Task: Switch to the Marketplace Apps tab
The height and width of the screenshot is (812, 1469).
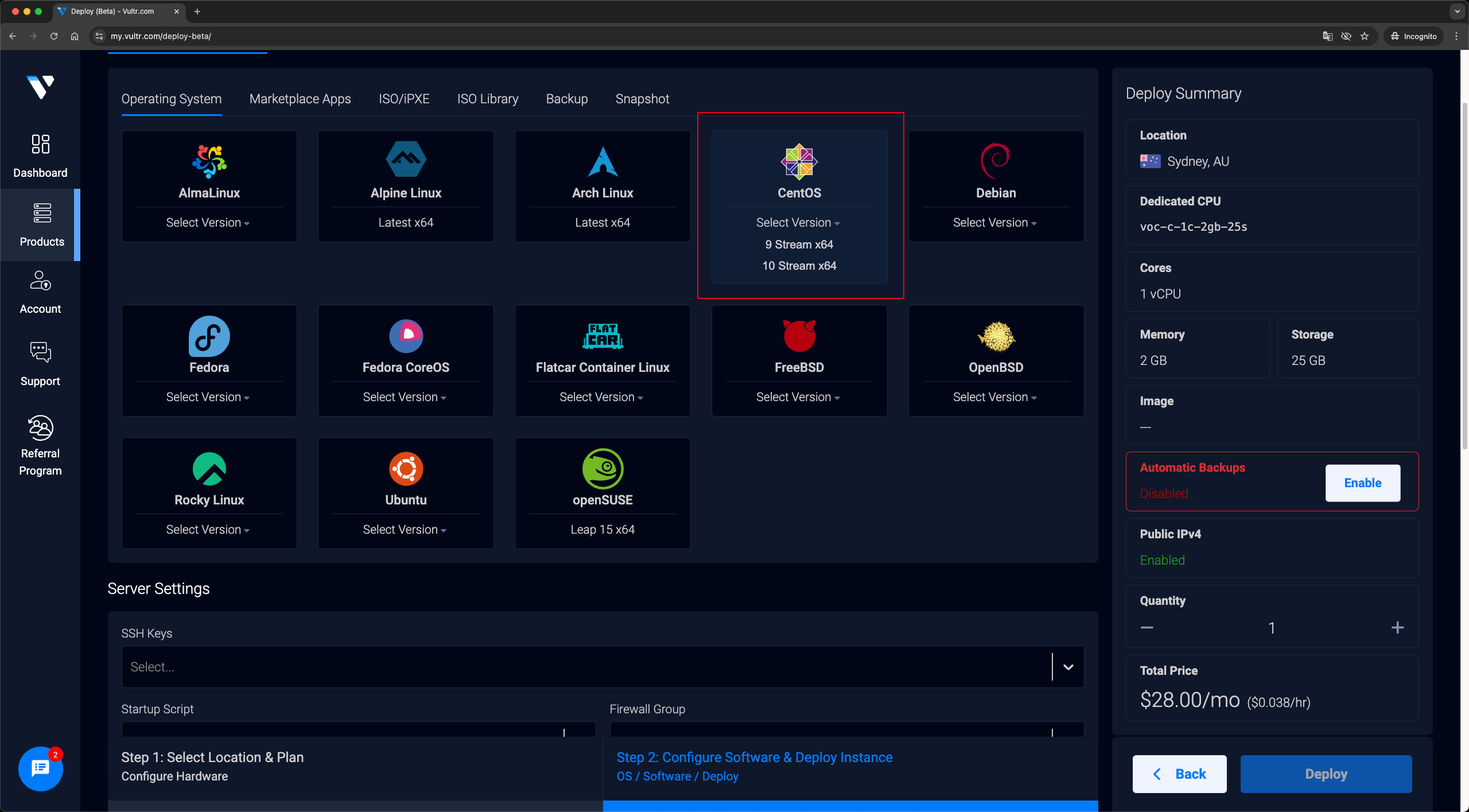Action: coord(300,99)
